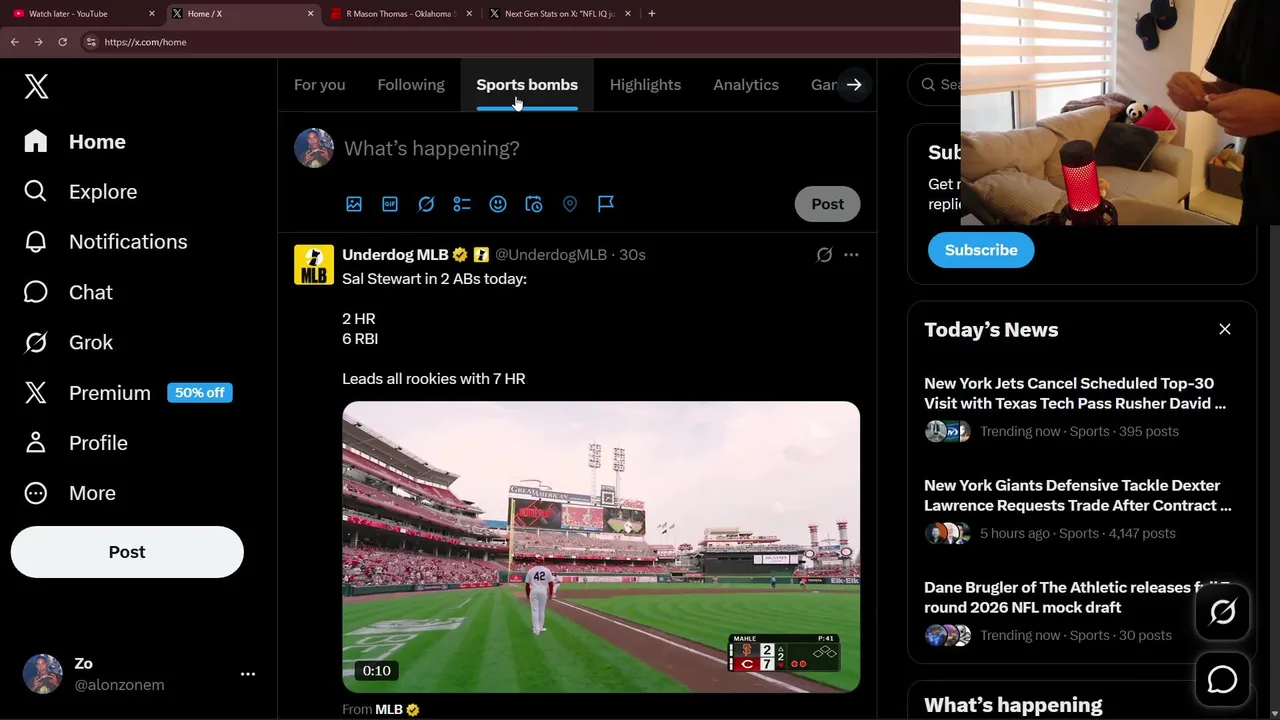Click the composer Post button
Viewport: 1280px width, 720px height.
827,204
